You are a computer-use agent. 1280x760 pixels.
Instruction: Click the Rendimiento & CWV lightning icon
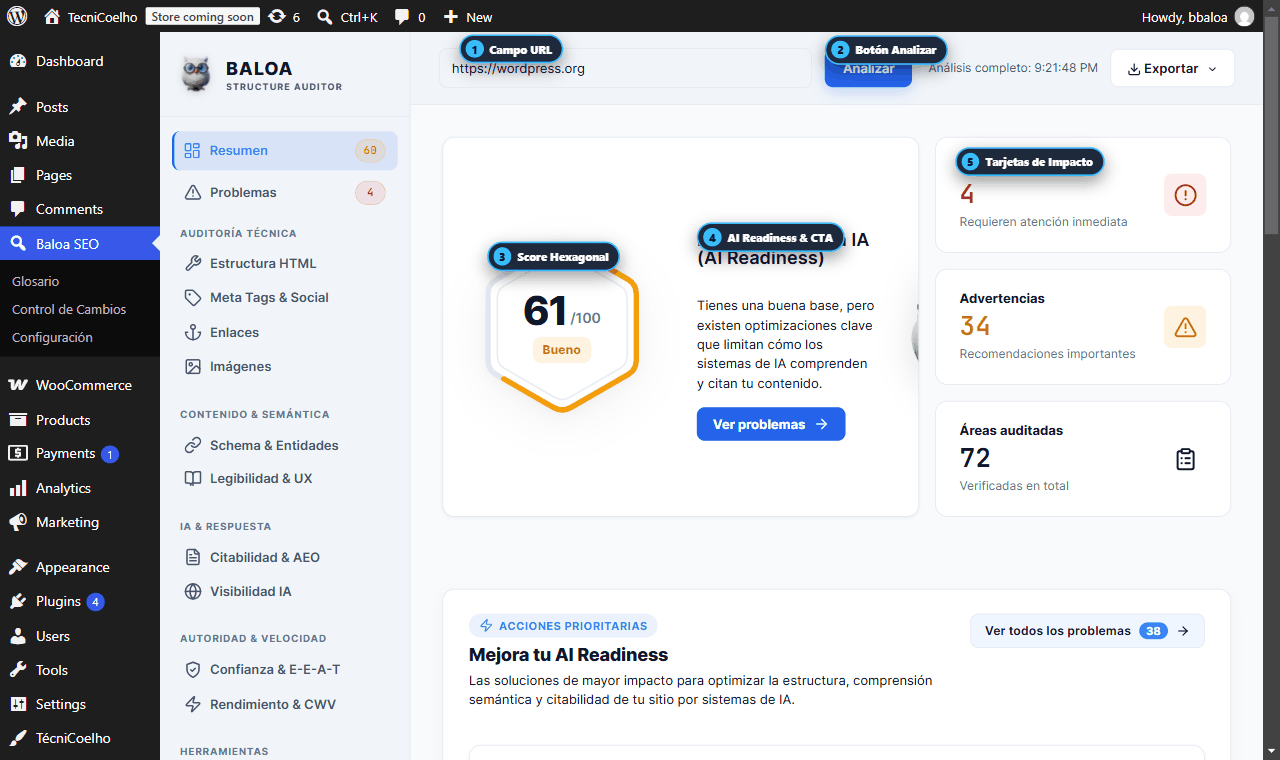(193, 704)
